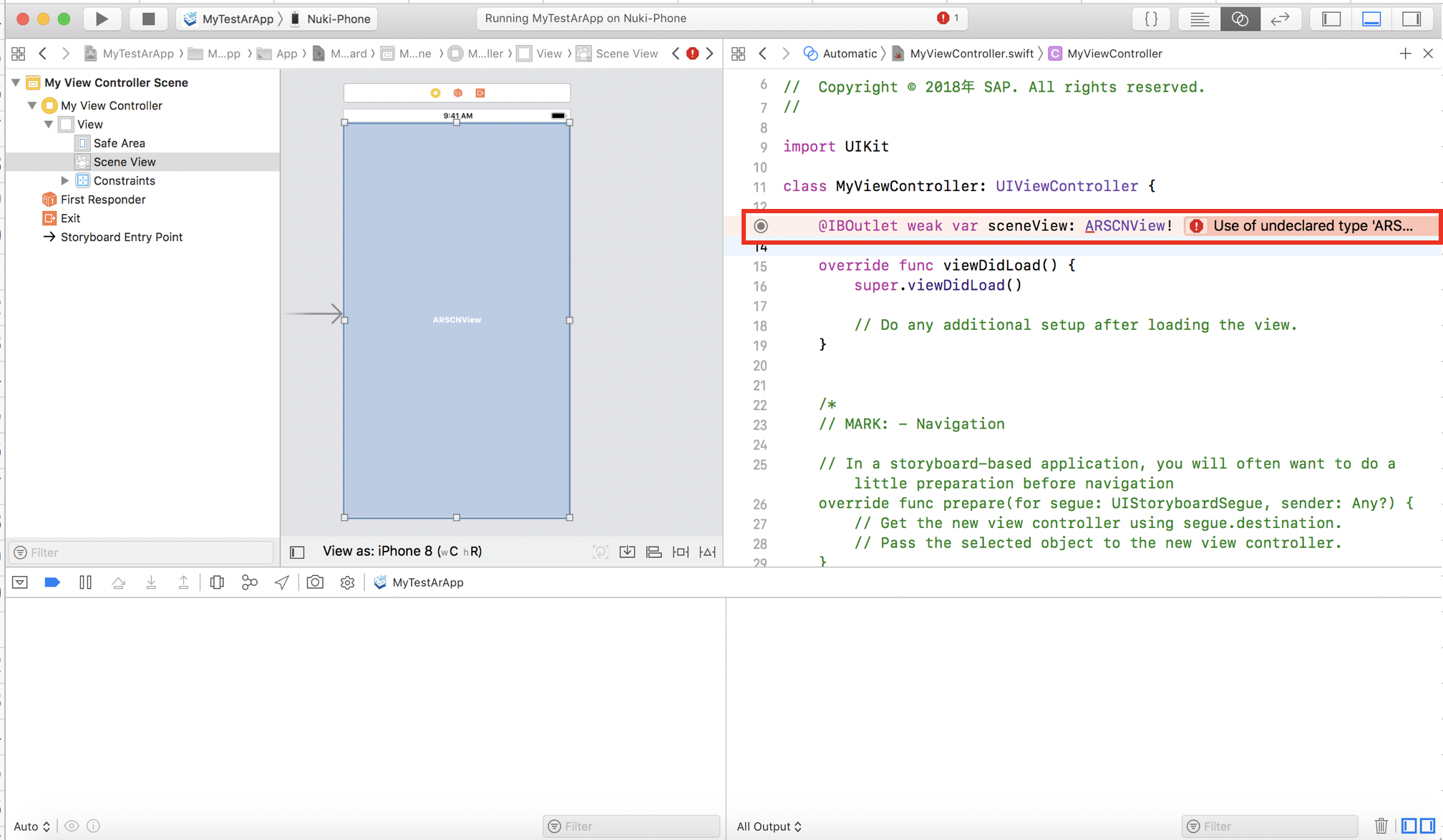Click the 'View as: iPhone 8' button
Screen dimensions: 1443x840
pos(402,551)
